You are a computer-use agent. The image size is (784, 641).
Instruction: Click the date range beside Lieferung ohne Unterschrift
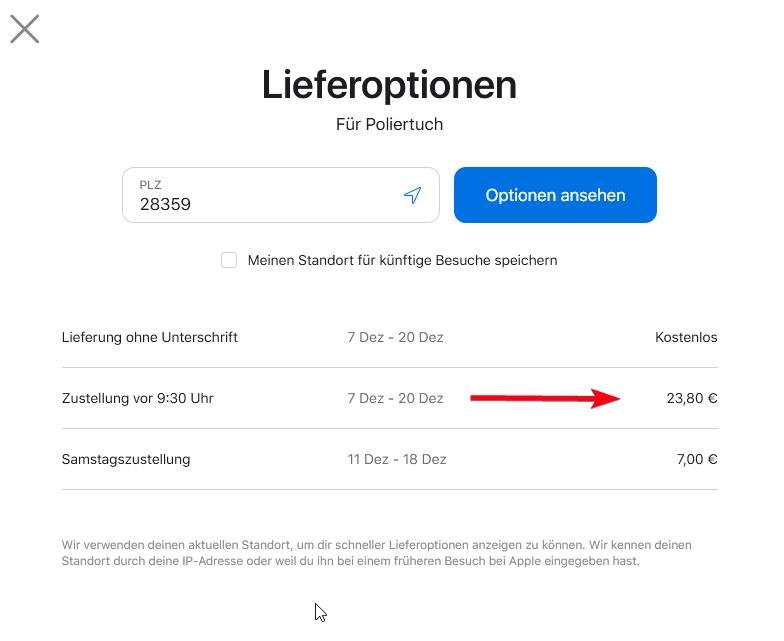click(396, 338)
